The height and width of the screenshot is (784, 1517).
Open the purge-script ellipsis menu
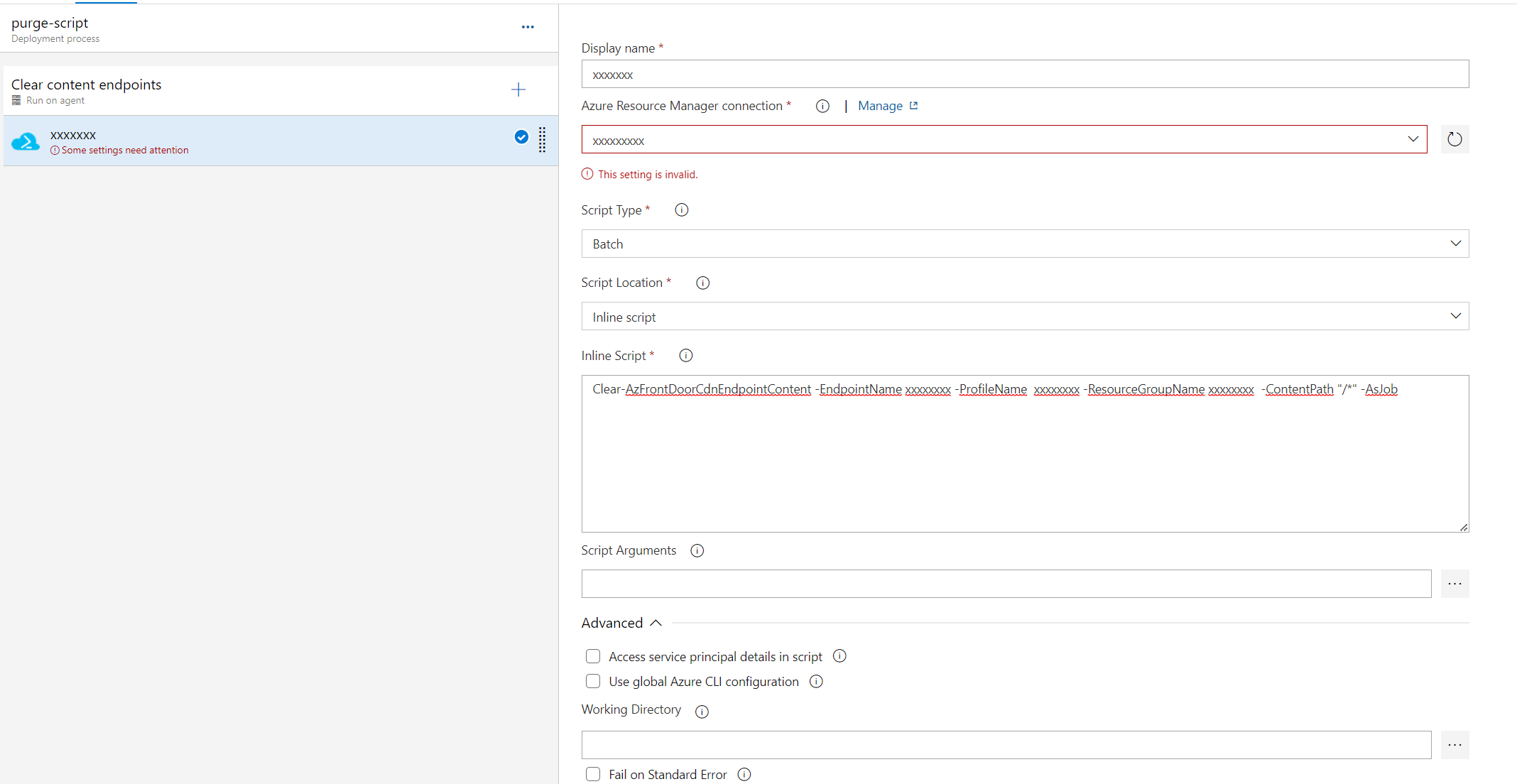[x=527, y=27]
